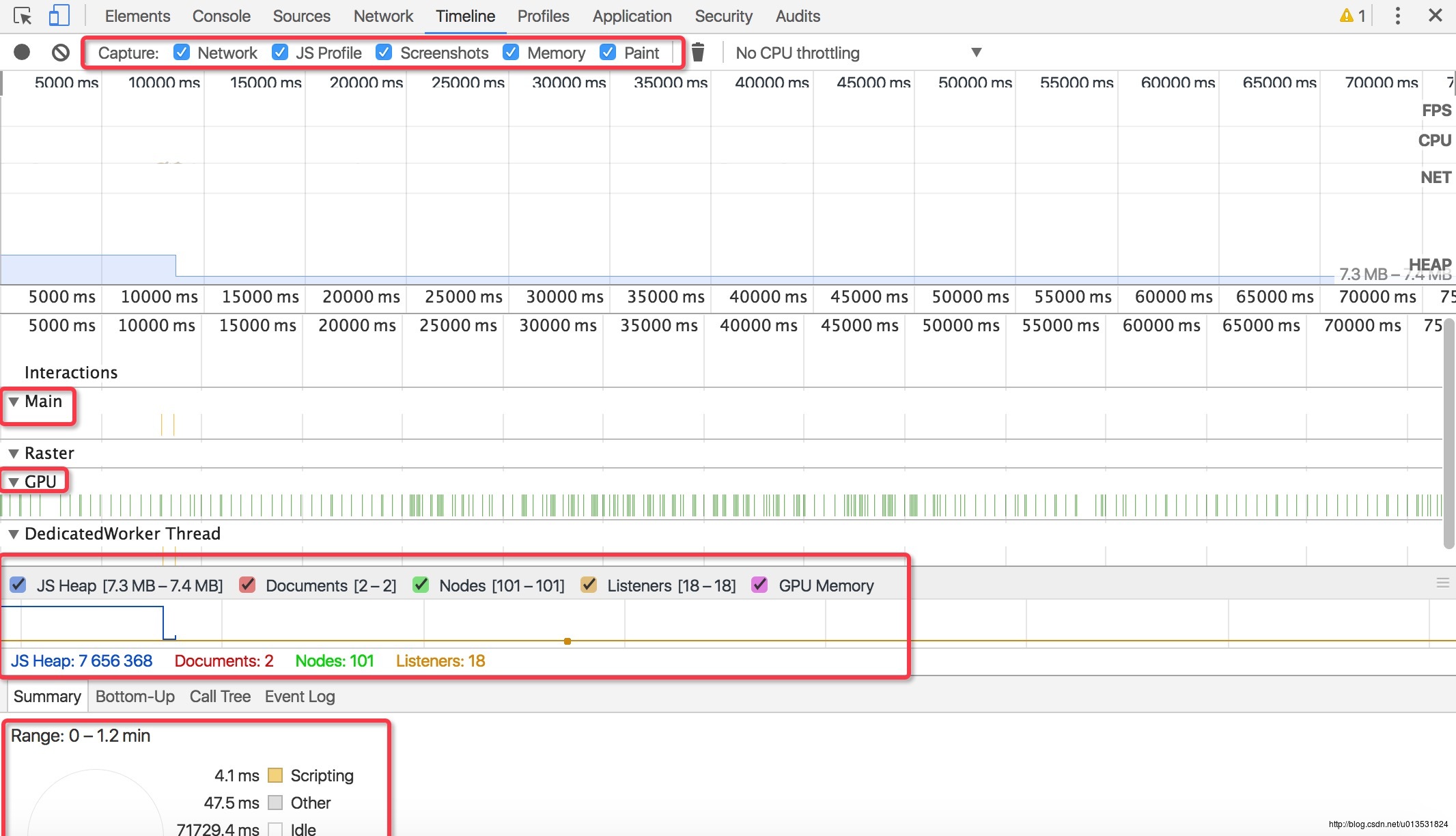Uncheck the Network capture checkbox
Image resolution: width=1456 pixels, height=836 pixels.
[182, 52]
